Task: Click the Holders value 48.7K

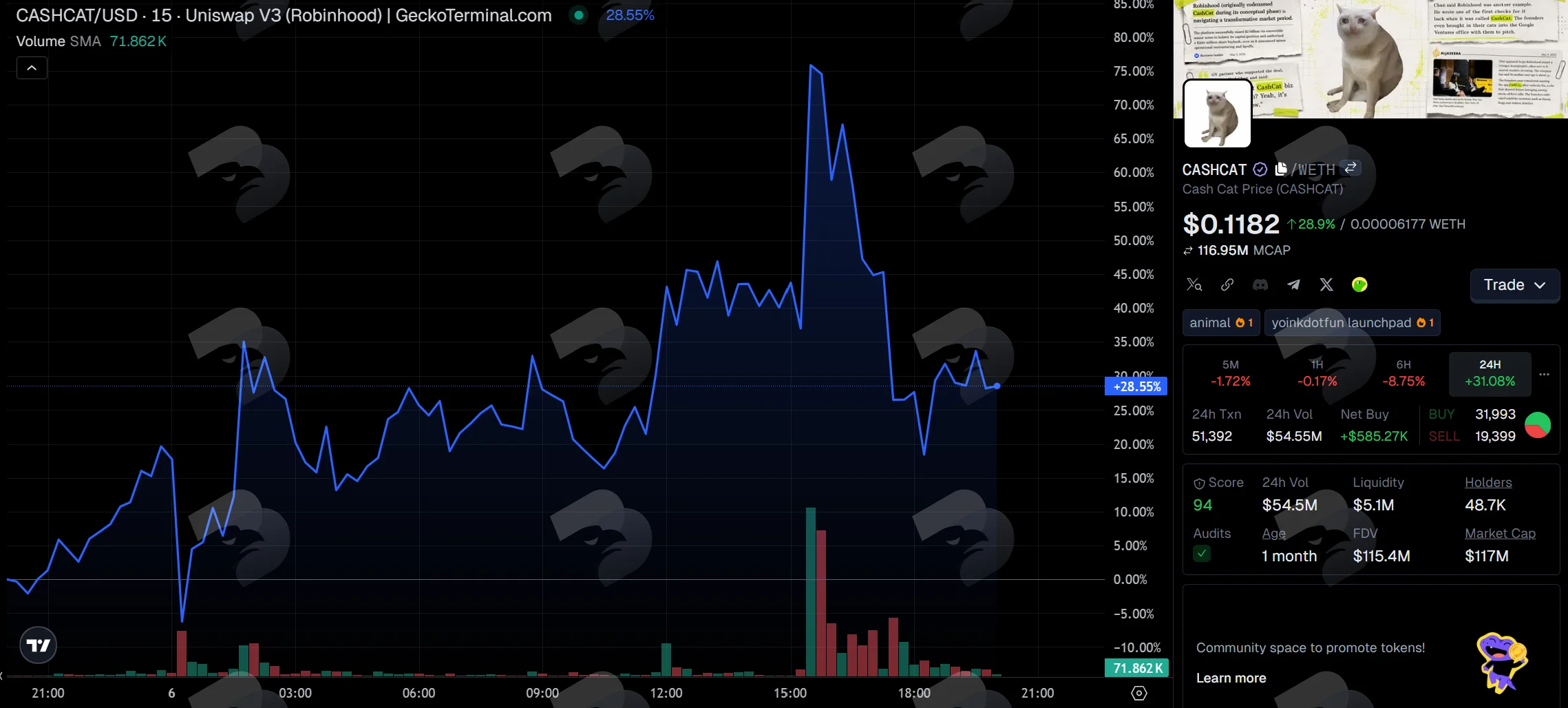Action: click(1485, 506)
